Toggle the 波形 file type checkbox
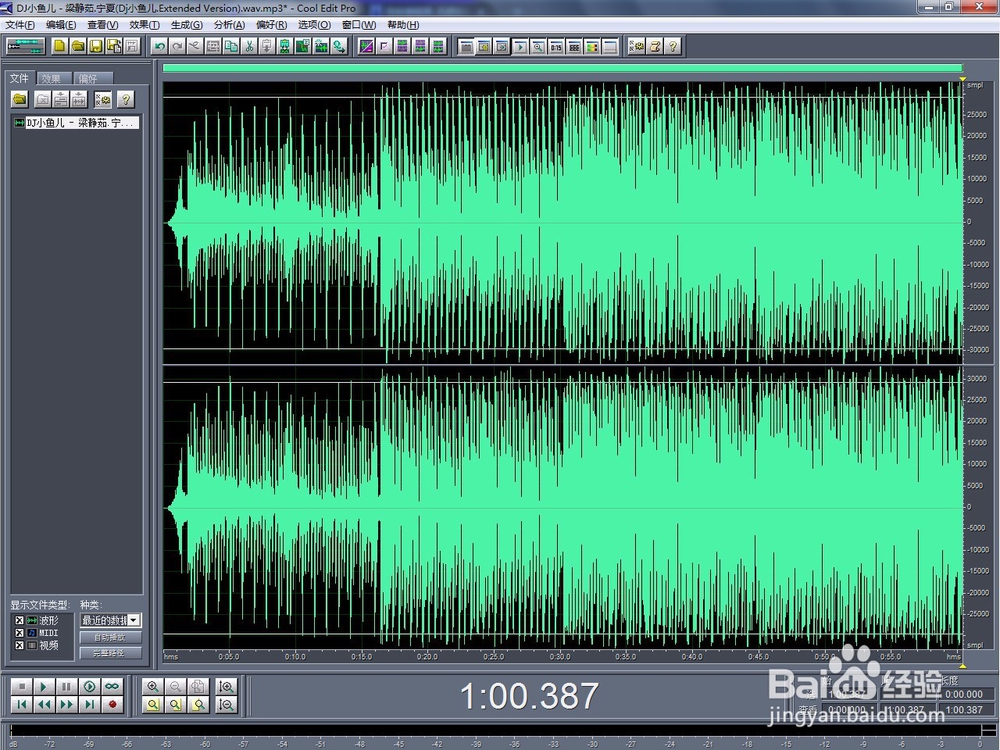The height and width of the screenshot is (750, 1000). (19, 621)
